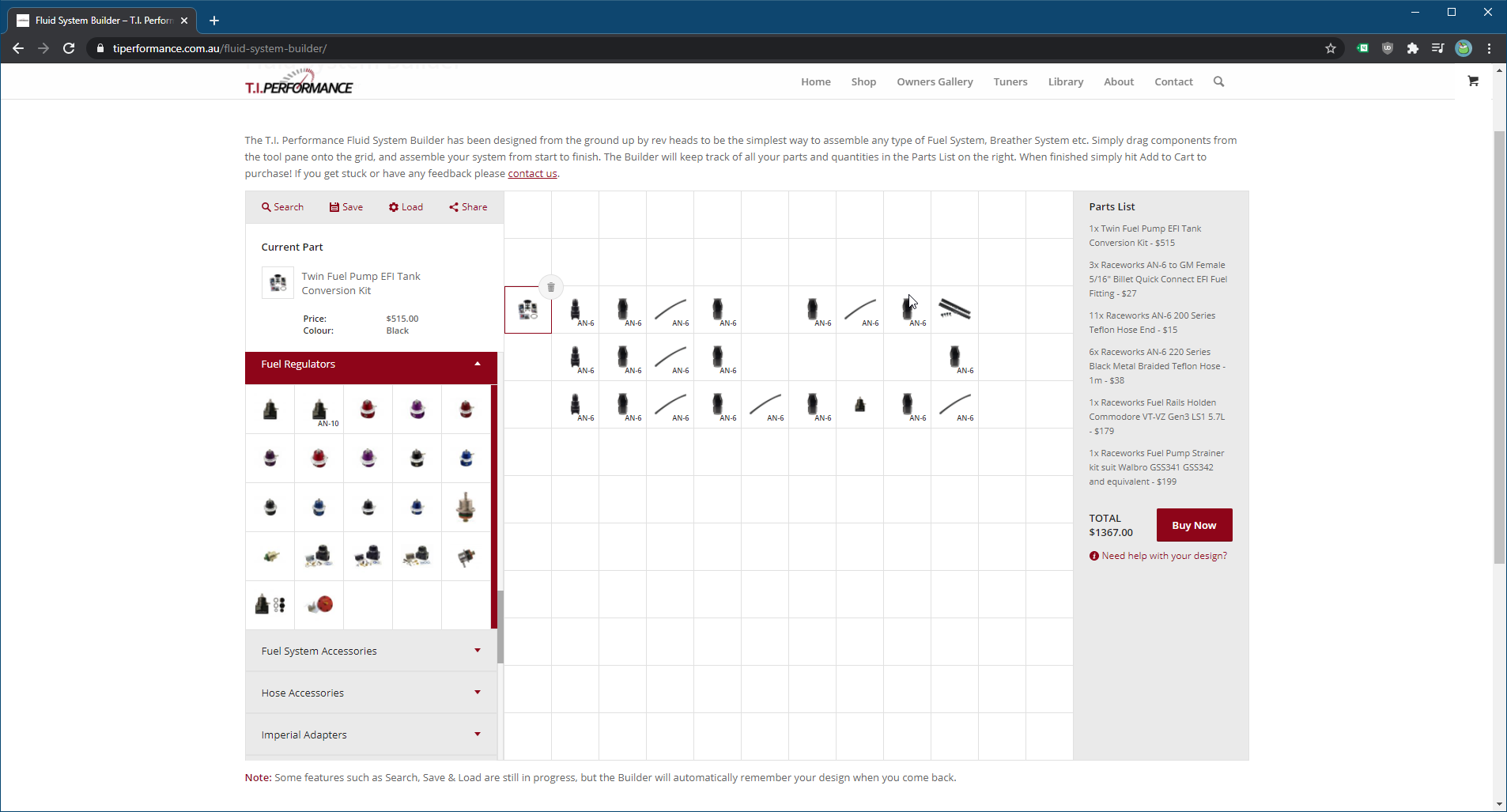Select the Twin Fuel Pump kit on the grid
The width and height of the screenshot is (1507, 812).
coord(528,310)
